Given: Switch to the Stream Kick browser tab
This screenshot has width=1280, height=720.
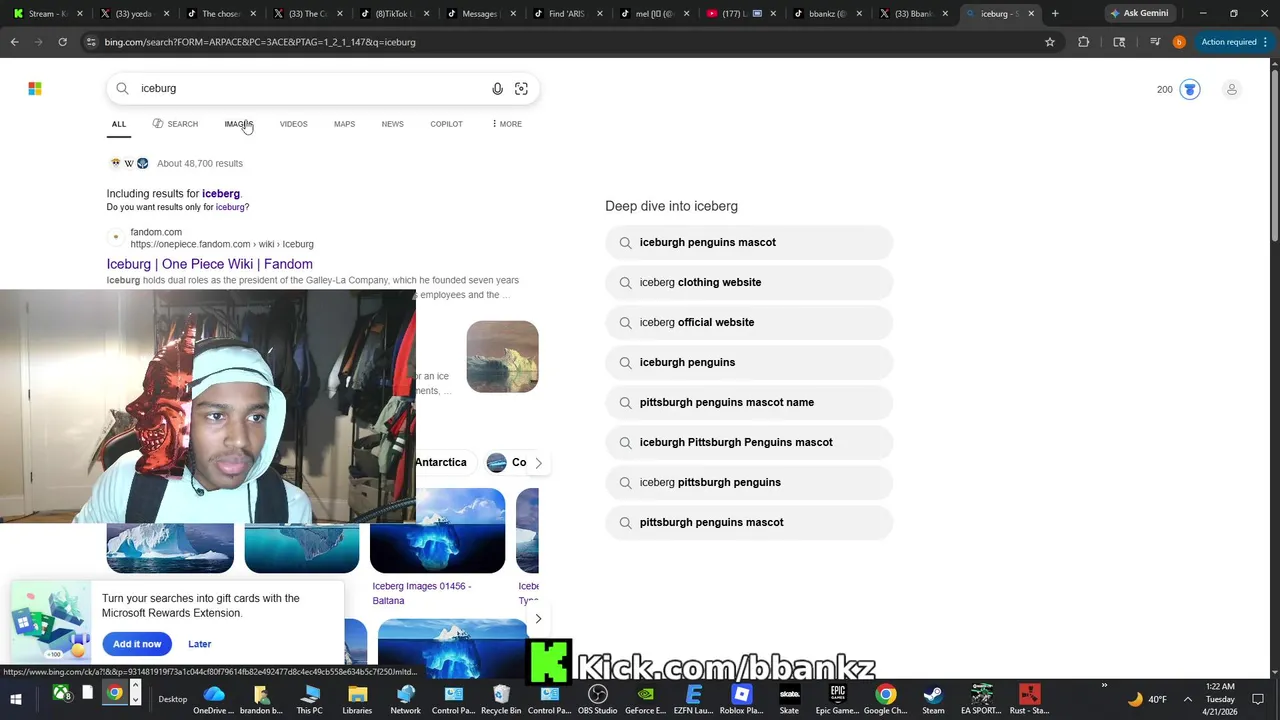Looking at the screenshot, I should point(47,14).
